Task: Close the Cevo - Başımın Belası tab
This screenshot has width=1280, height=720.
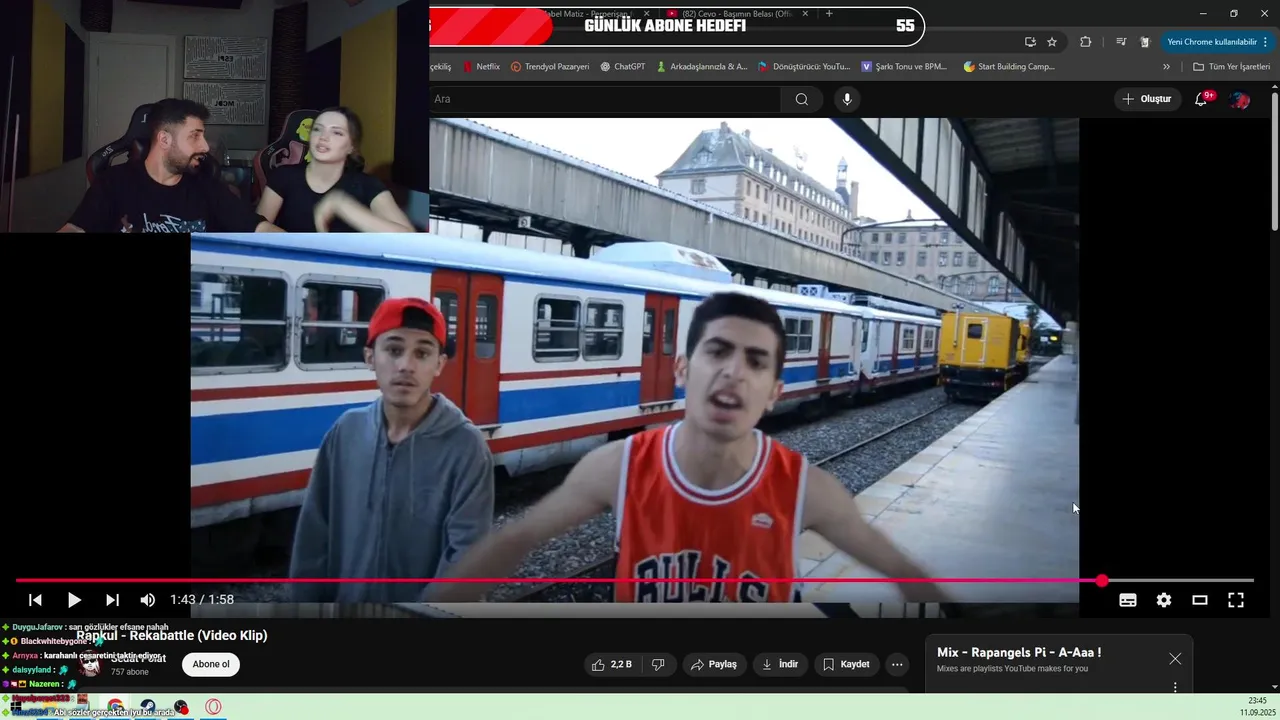Action: (x=805, y=14)
